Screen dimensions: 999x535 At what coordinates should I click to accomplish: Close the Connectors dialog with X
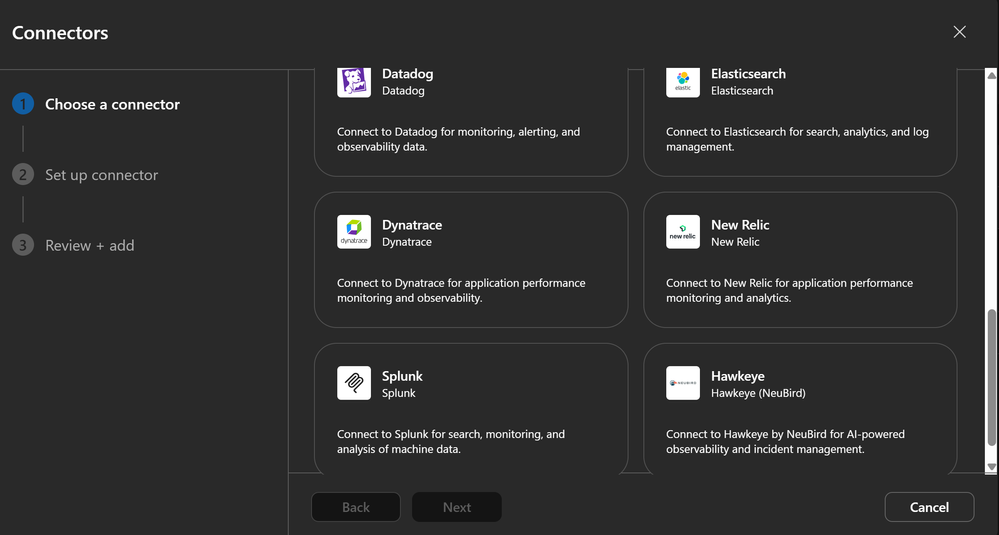click(959, 32)
